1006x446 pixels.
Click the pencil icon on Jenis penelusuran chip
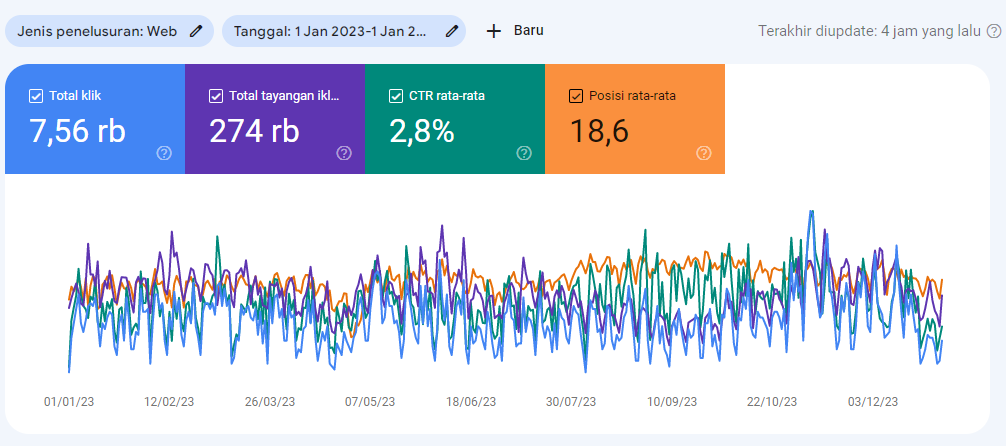click(196, 31)
